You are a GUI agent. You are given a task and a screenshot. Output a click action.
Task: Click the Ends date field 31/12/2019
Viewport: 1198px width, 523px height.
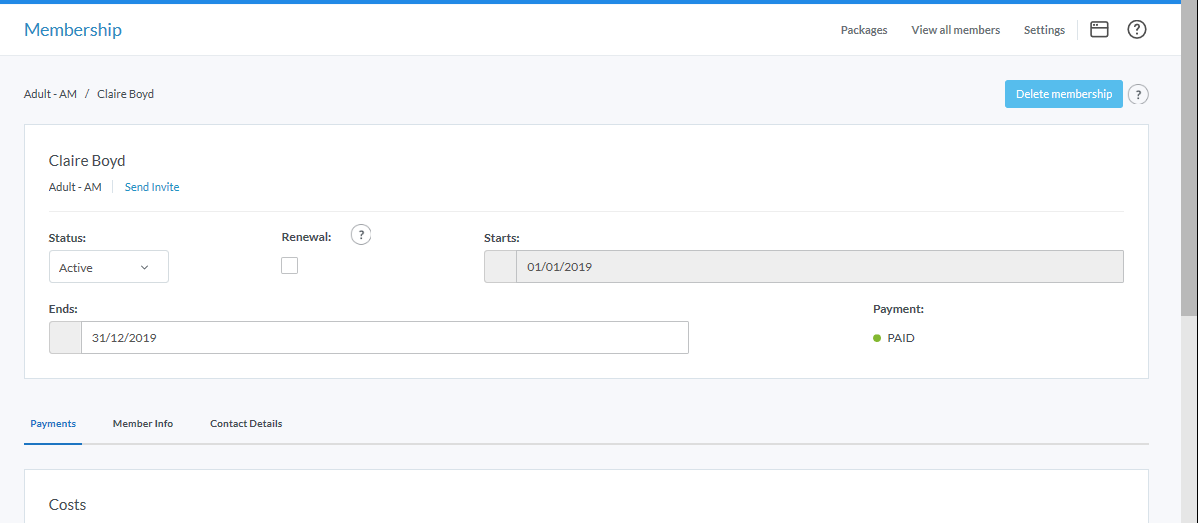[384, 338]
